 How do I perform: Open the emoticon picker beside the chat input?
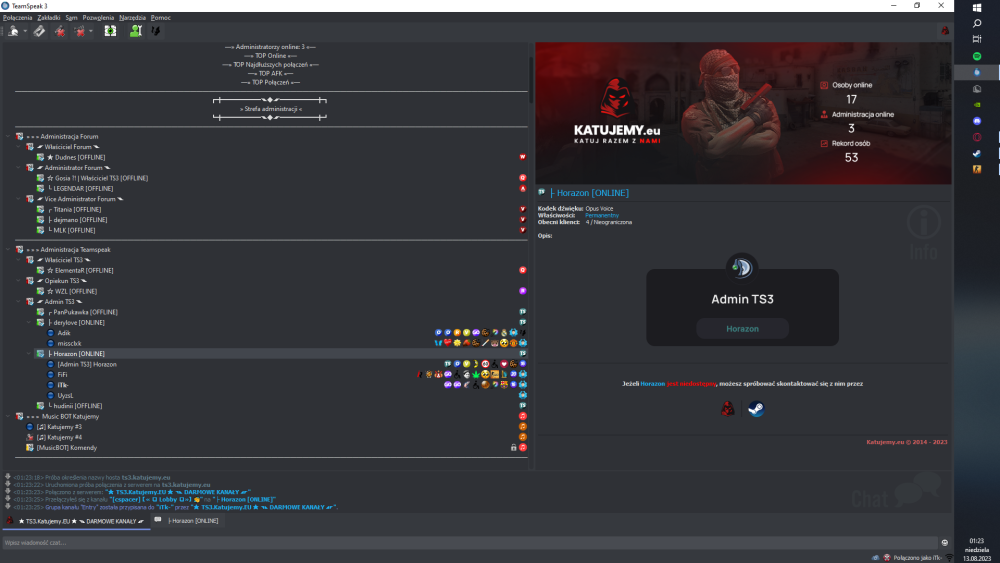click(x=945, y=543)
